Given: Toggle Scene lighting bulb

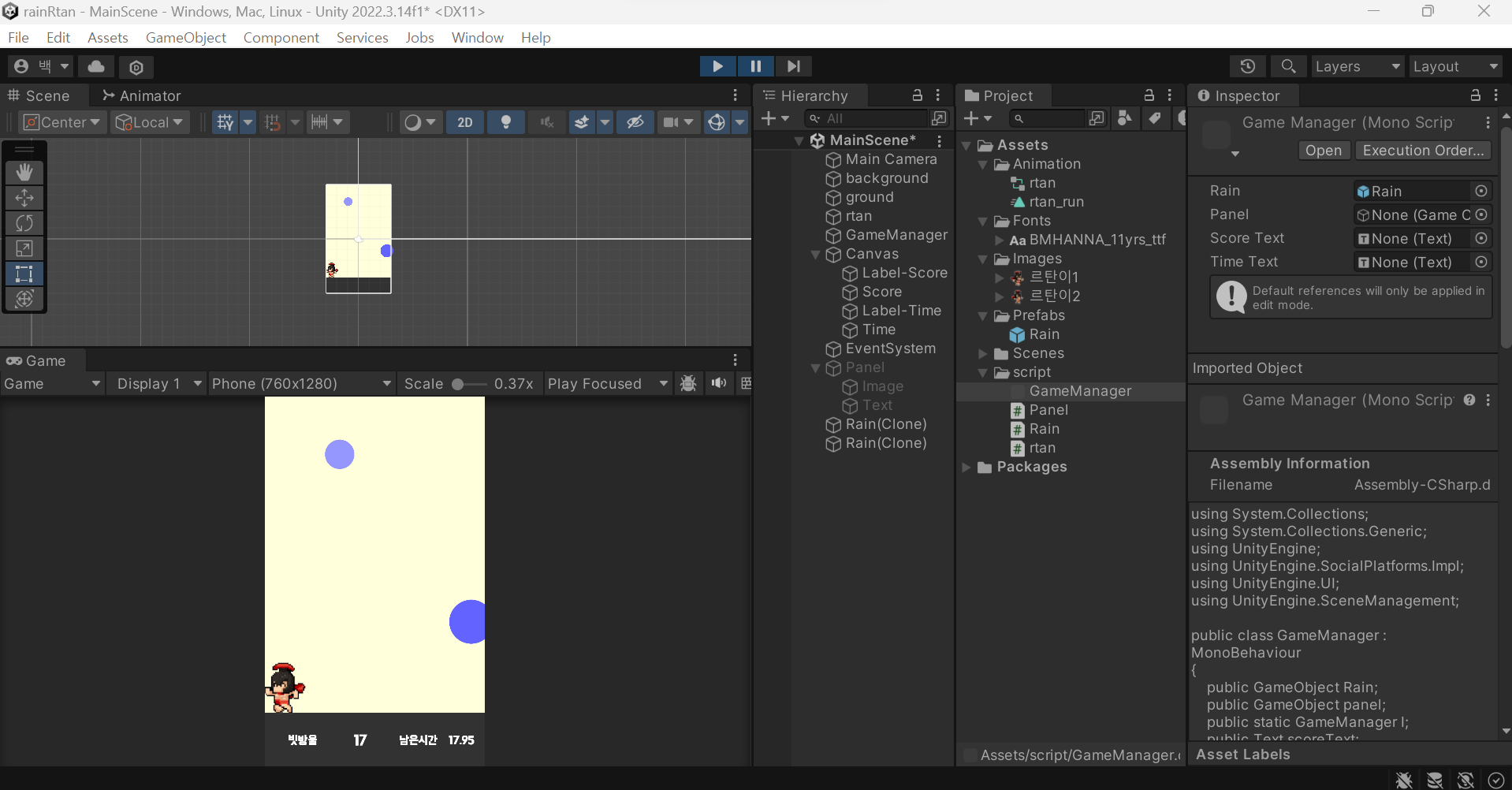Looking at the screenshot, I should (506, 122).
